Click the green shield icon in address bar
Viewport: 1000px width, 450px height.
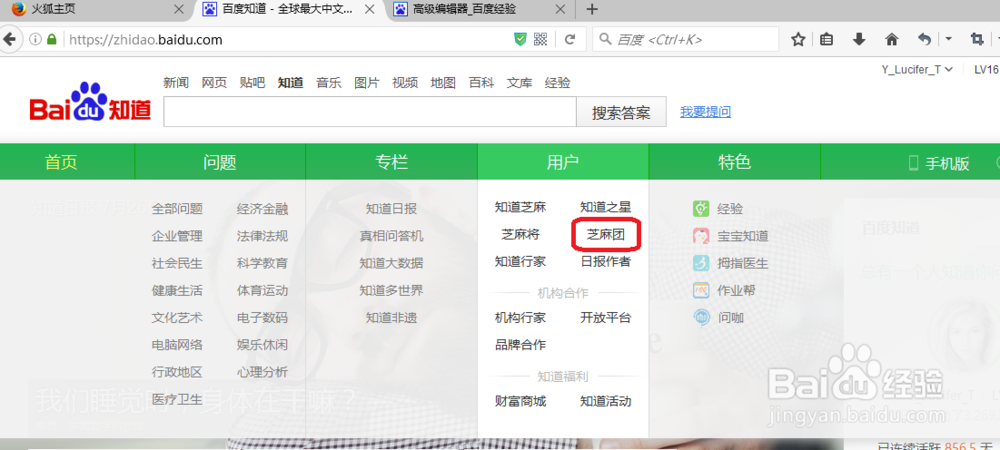521,40
